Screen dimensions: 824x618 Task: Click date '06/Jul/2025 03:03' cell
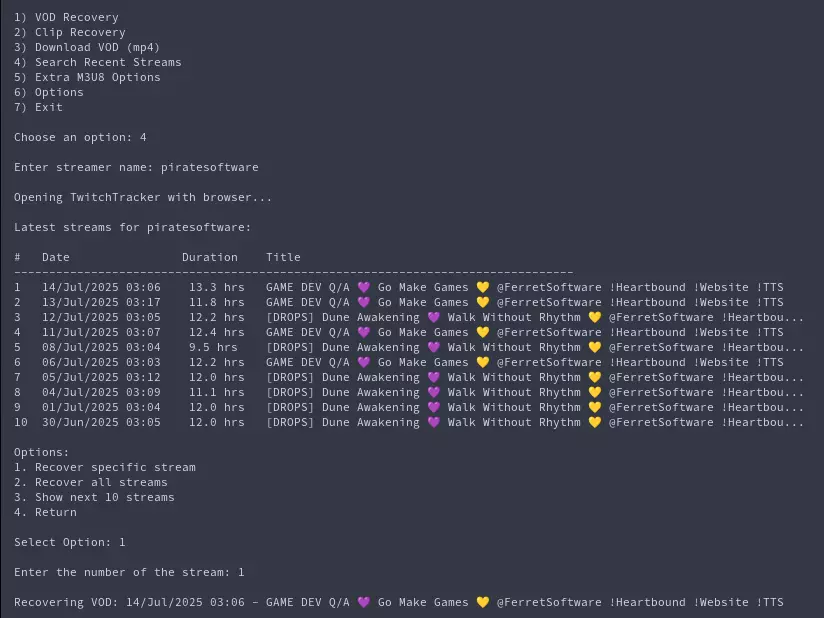point(101,363)
